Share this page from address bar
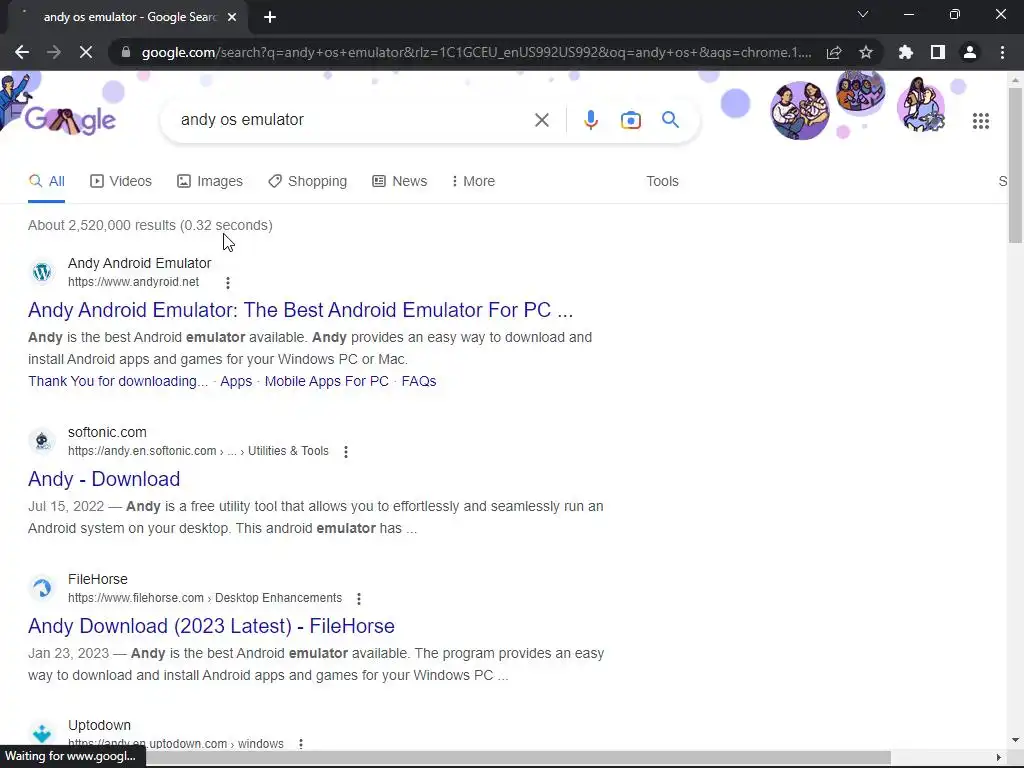This screenshot has height=768, width=1024. point(834,52)
